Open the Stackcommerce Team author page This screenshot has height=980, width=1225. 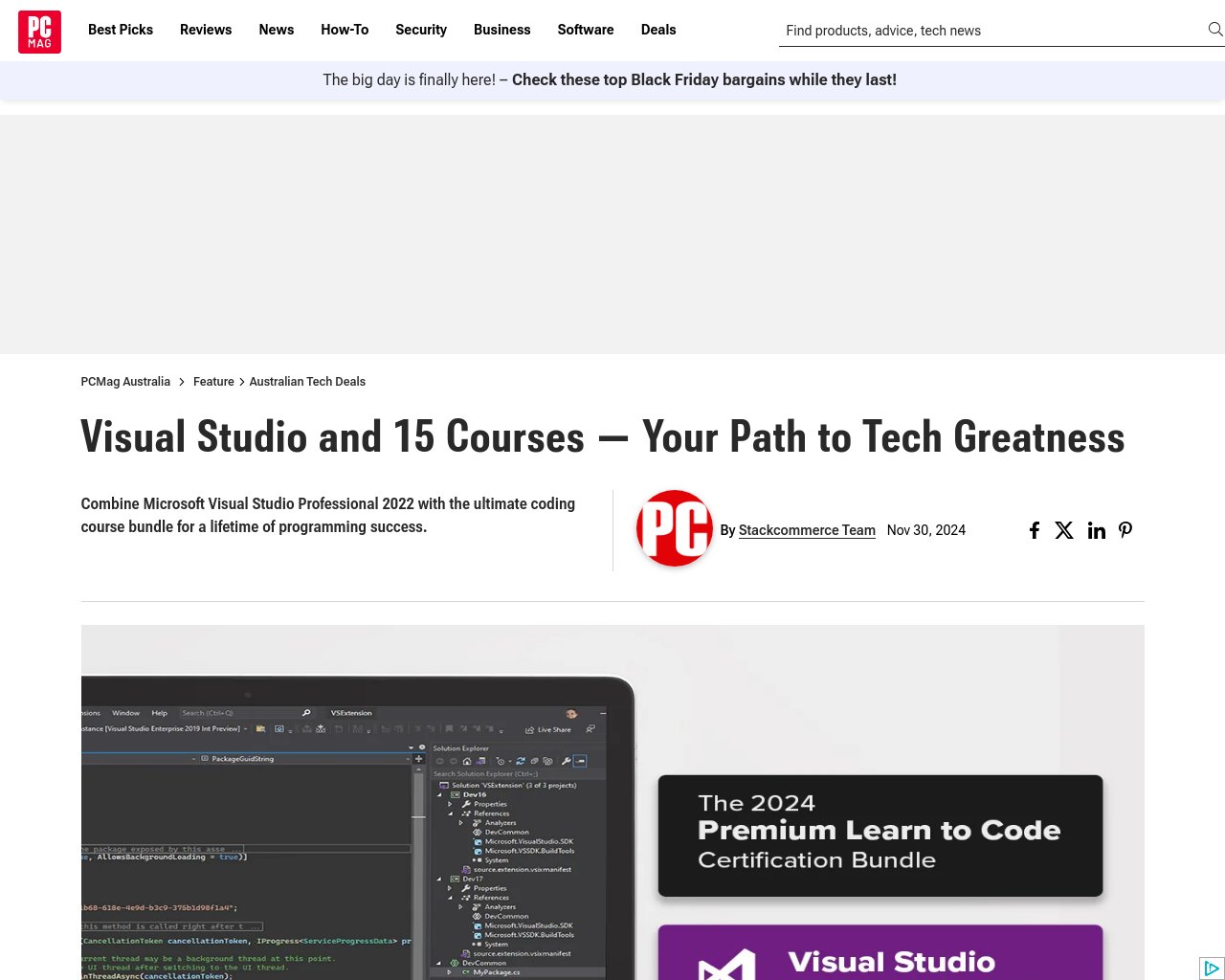pos(807,530)
